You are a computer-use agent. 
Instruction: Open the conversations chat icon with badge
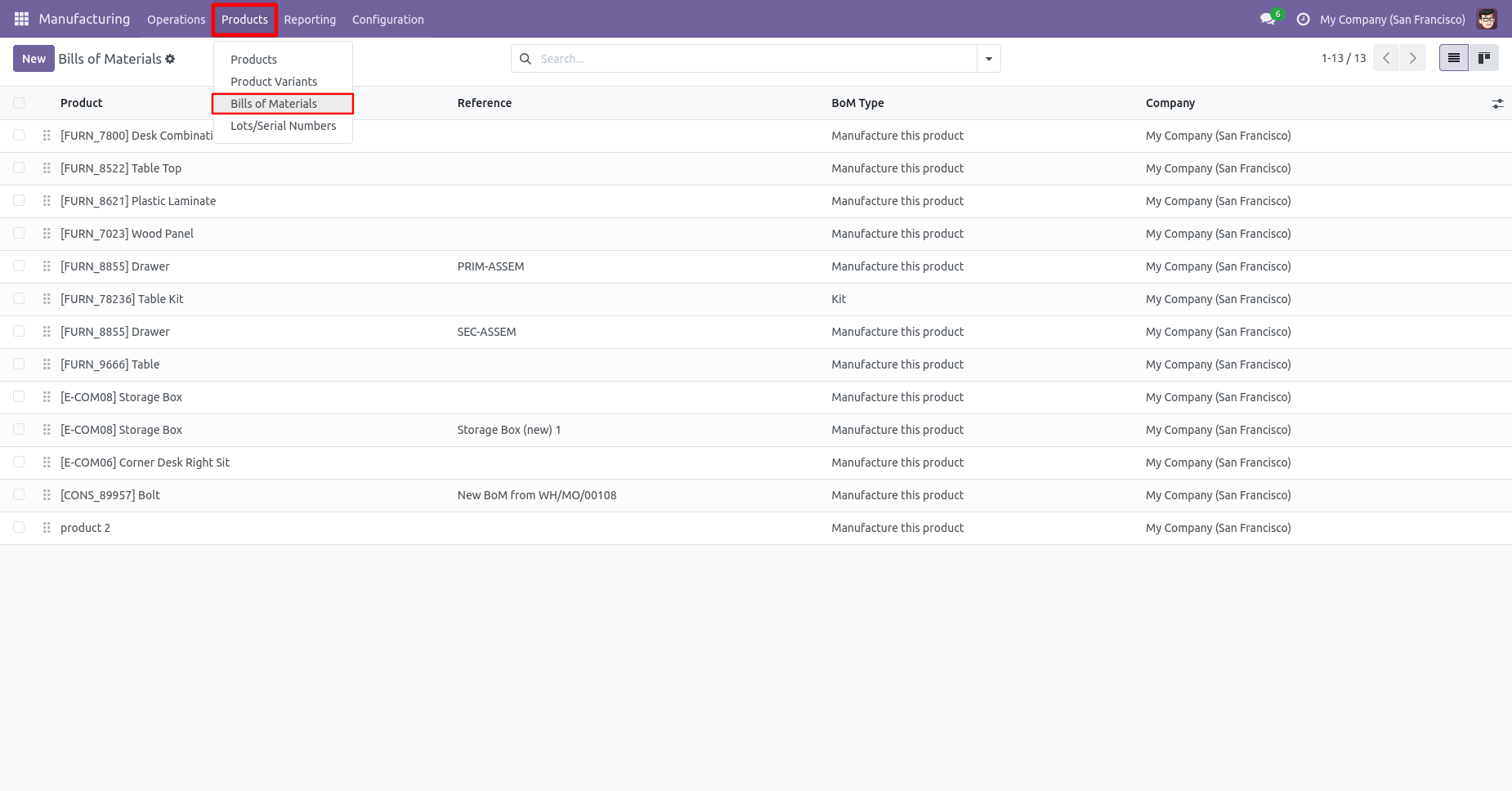pyautogui.click(x=1268, y=19)
